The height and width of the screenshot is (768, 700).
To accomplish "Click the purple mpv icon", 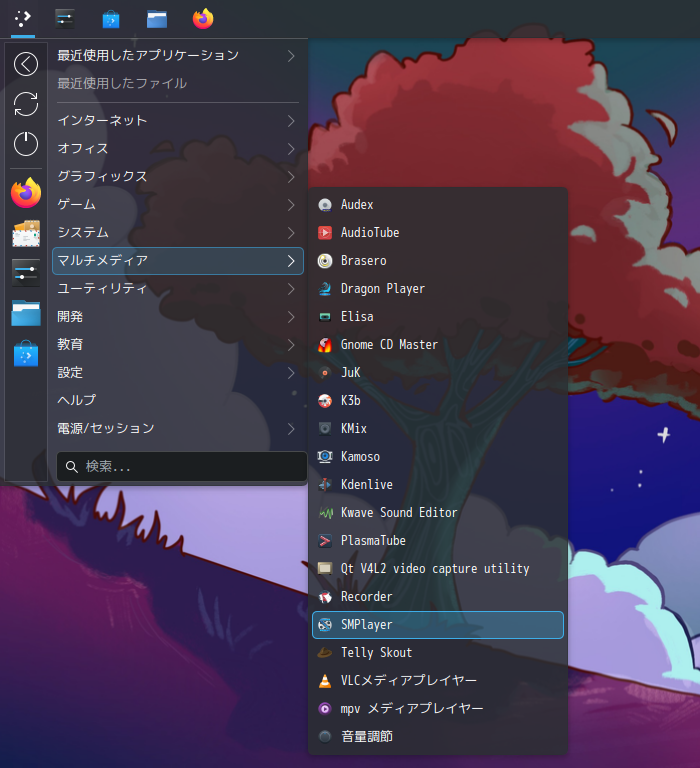I will [x=325, y=709].
